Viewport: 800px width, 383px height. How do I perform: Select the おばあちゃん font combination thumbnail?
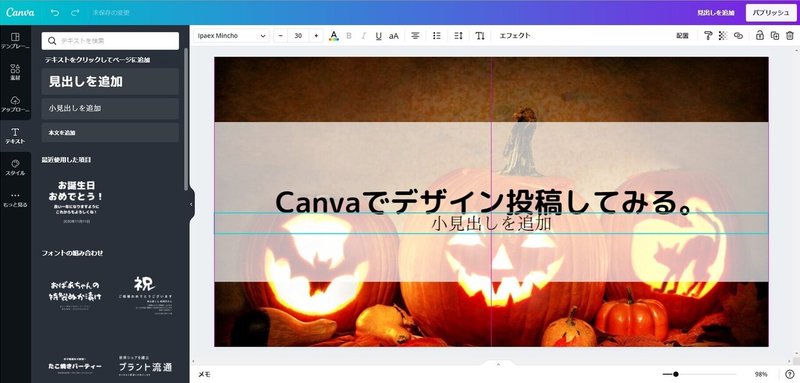coord(76,295)
